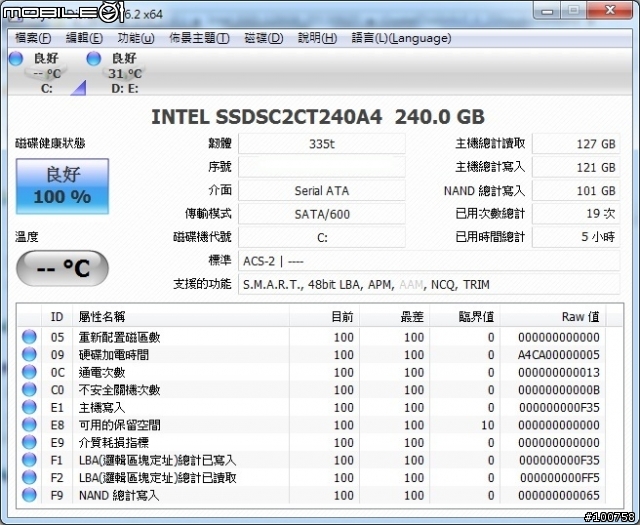
Task: Click raw value 000000000065
Action: (559, 495)
